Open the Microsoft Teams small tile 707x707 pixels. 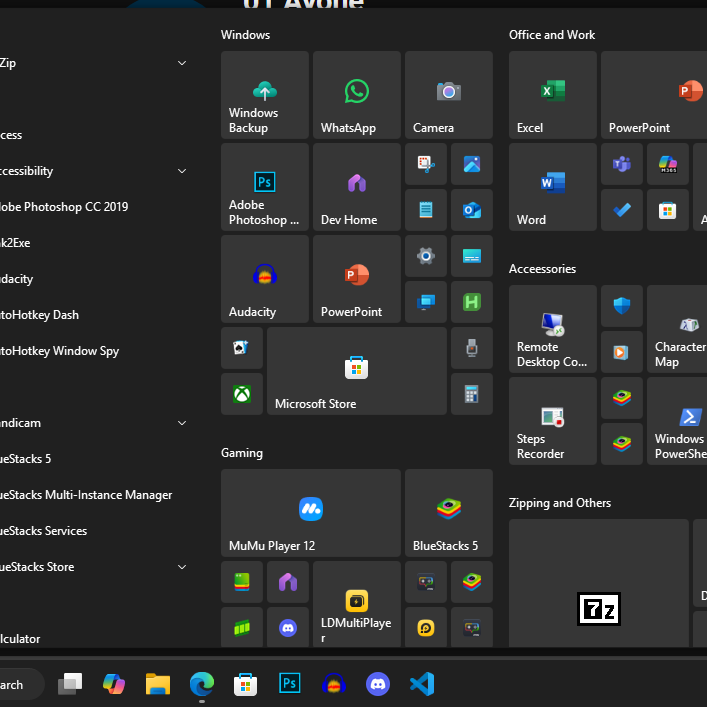pyautogui.click(x=622, y=164)
